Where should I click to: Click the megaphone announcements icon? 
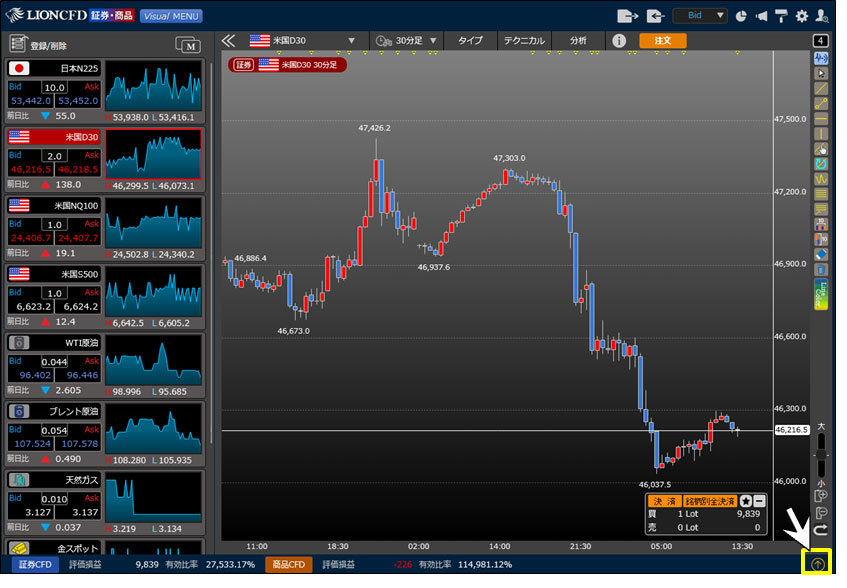point(762,16)
